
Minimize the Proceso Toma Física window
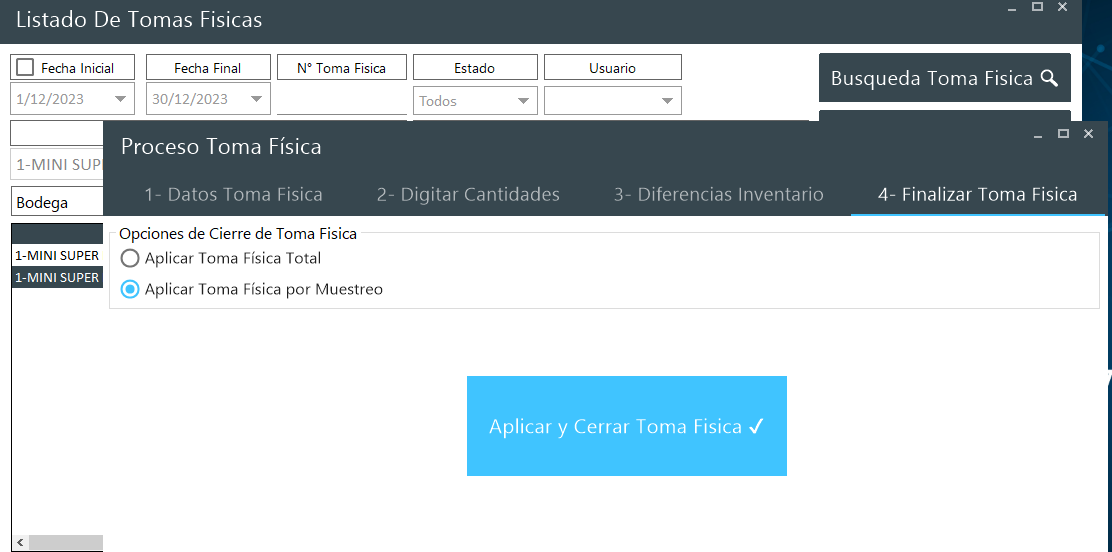1038,134
